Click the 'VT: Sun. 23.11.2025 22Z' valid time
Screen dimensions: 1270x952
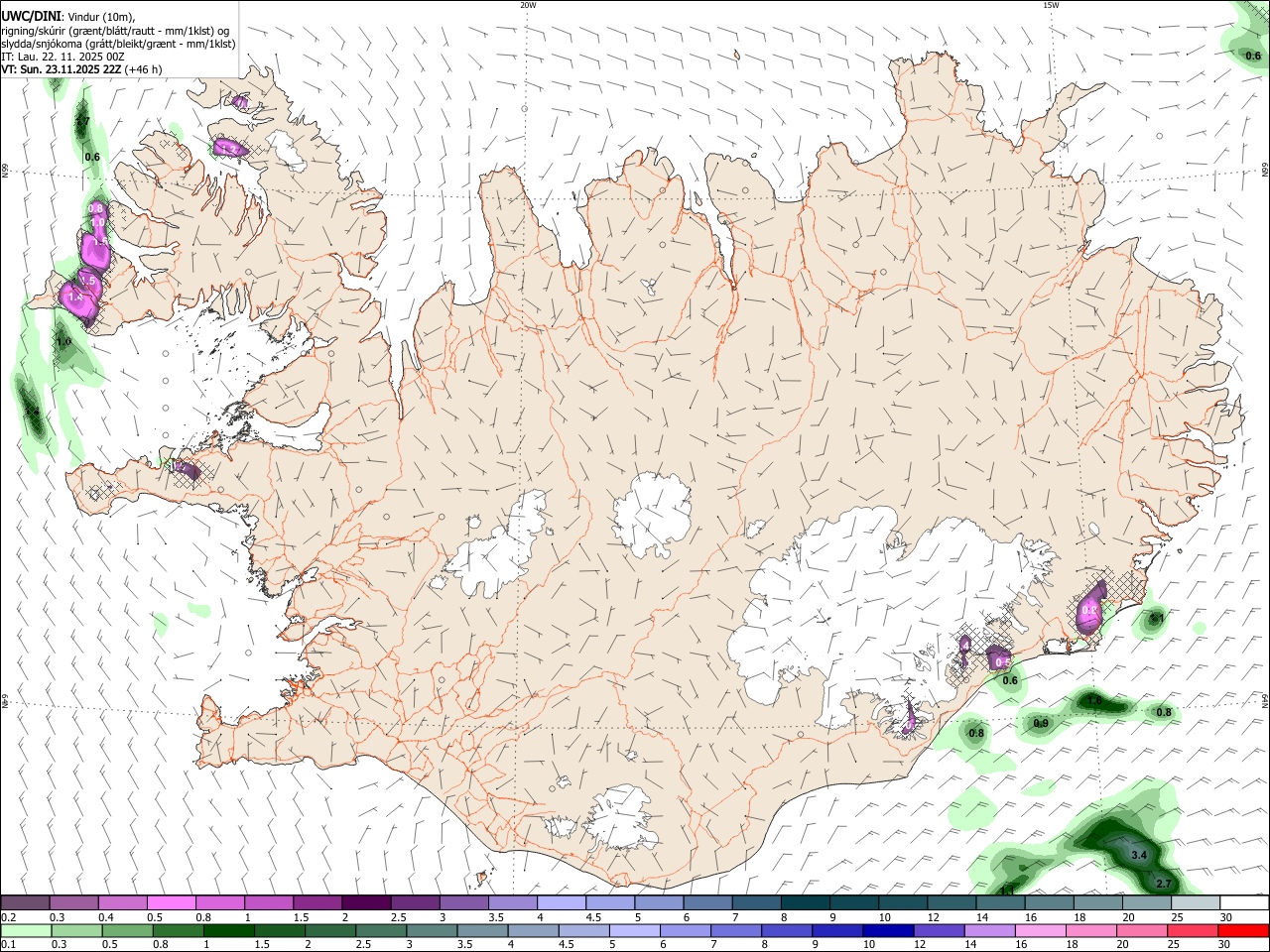(x=62, y=69)
